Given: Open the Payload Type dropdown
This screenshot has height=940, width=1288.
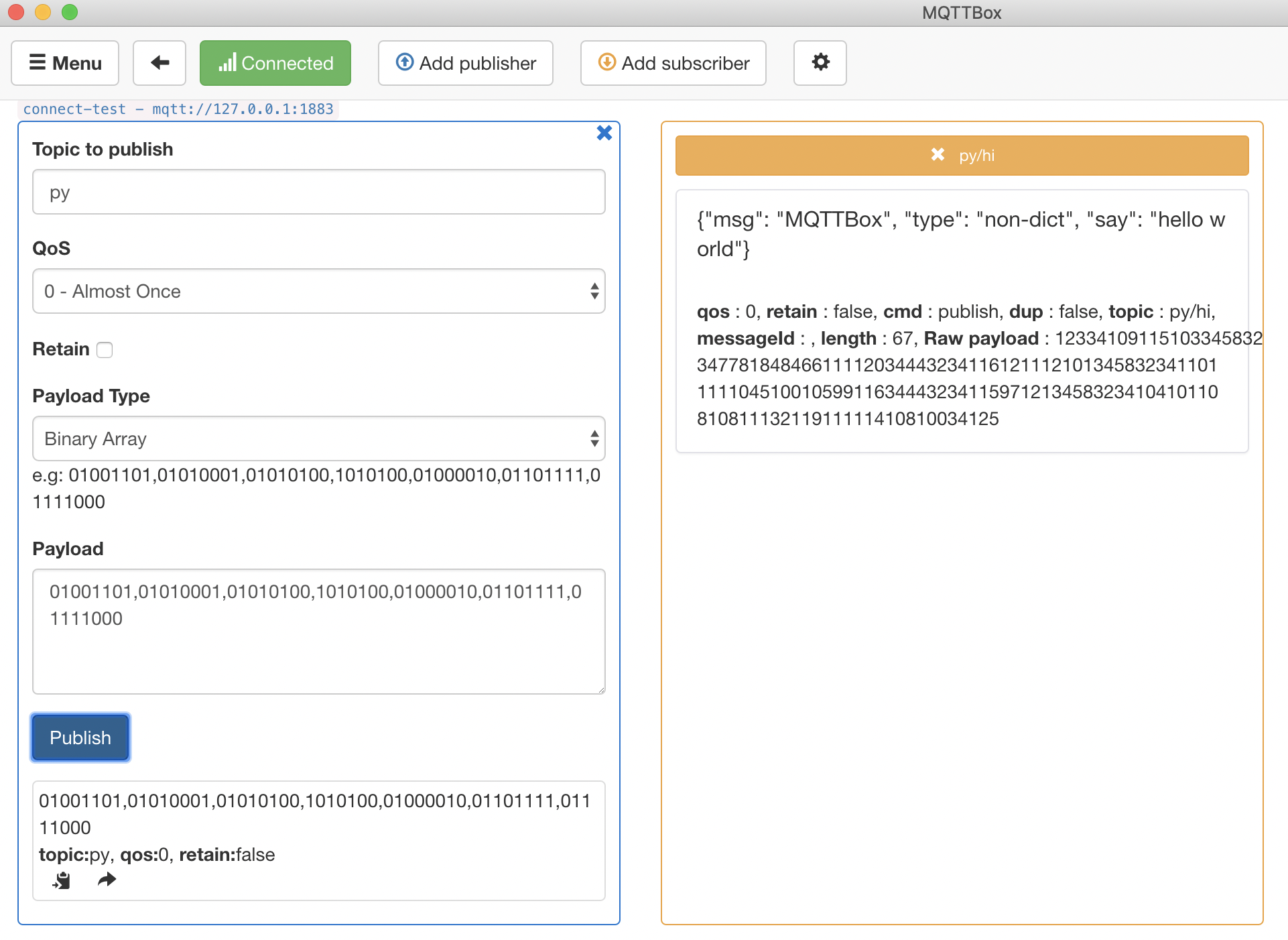Looking at the screenshot, I should point(319,438).
